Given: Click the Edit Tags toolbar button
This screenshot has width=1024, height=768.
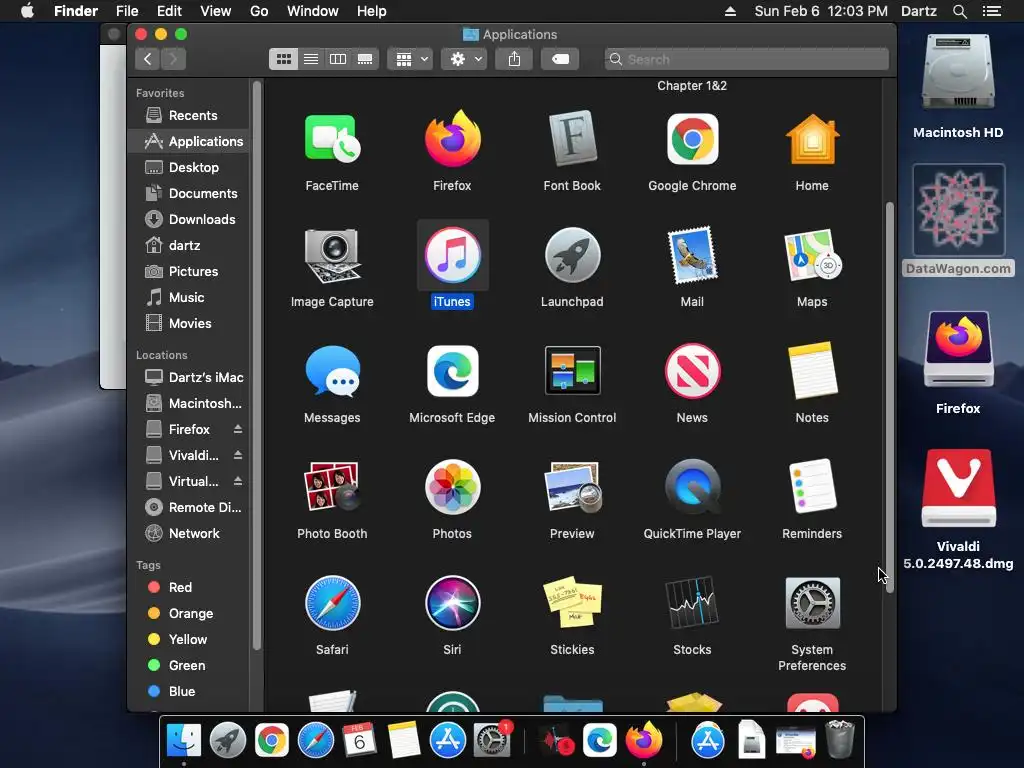Looking at the screenshot, I should click(x=560, y=59).
